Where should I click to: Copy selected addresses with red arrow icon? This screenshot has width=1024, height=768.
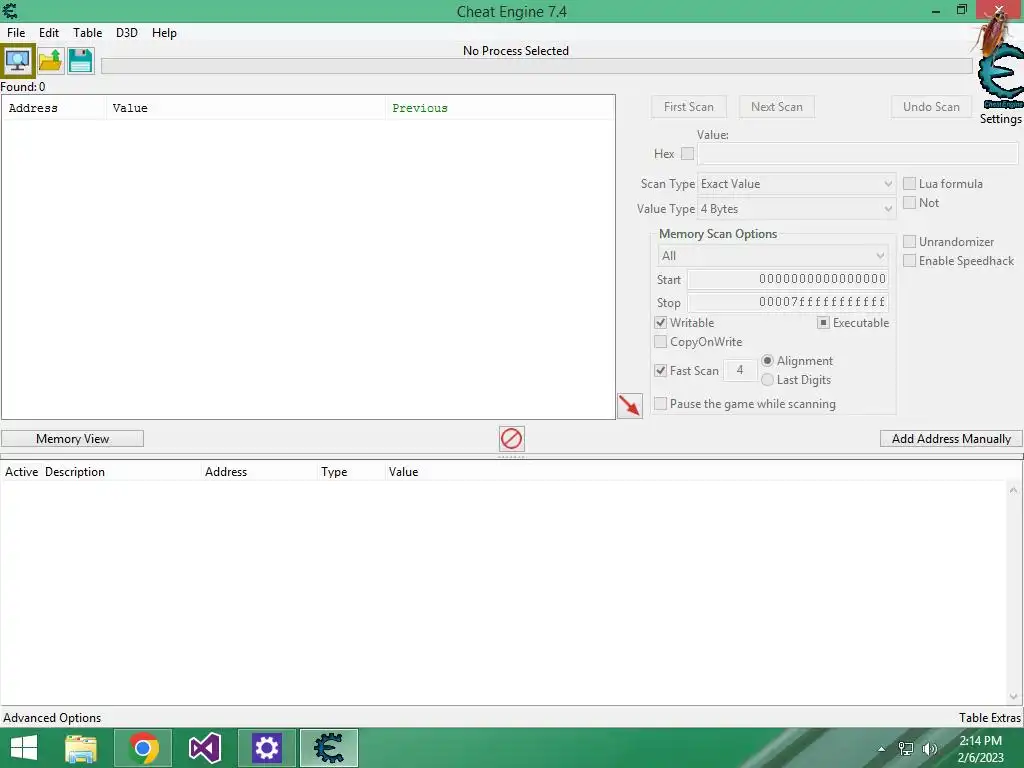(630, 406)
